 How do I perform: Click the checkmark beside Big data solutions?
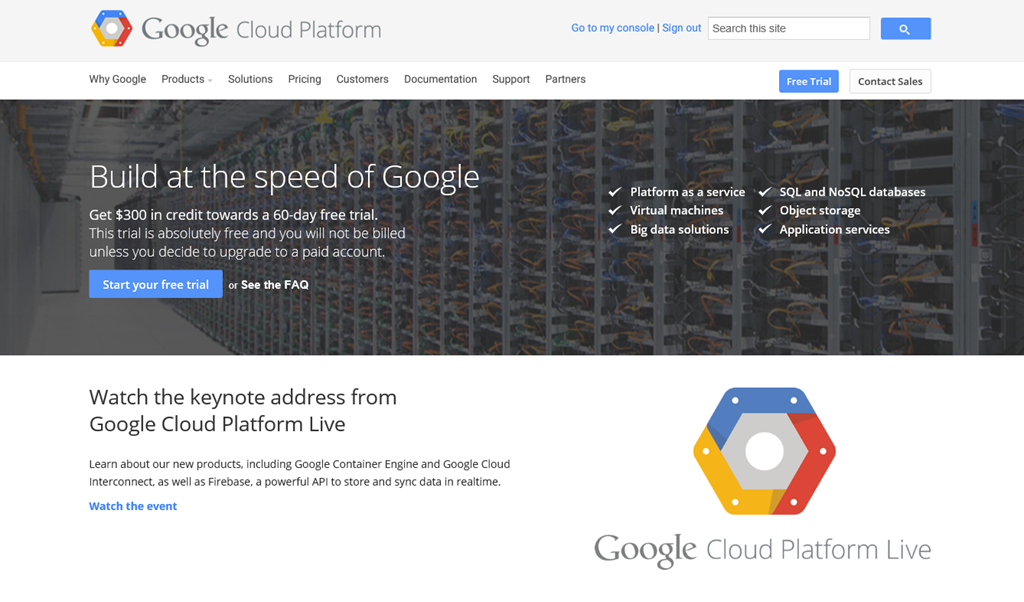click(615, 229)
